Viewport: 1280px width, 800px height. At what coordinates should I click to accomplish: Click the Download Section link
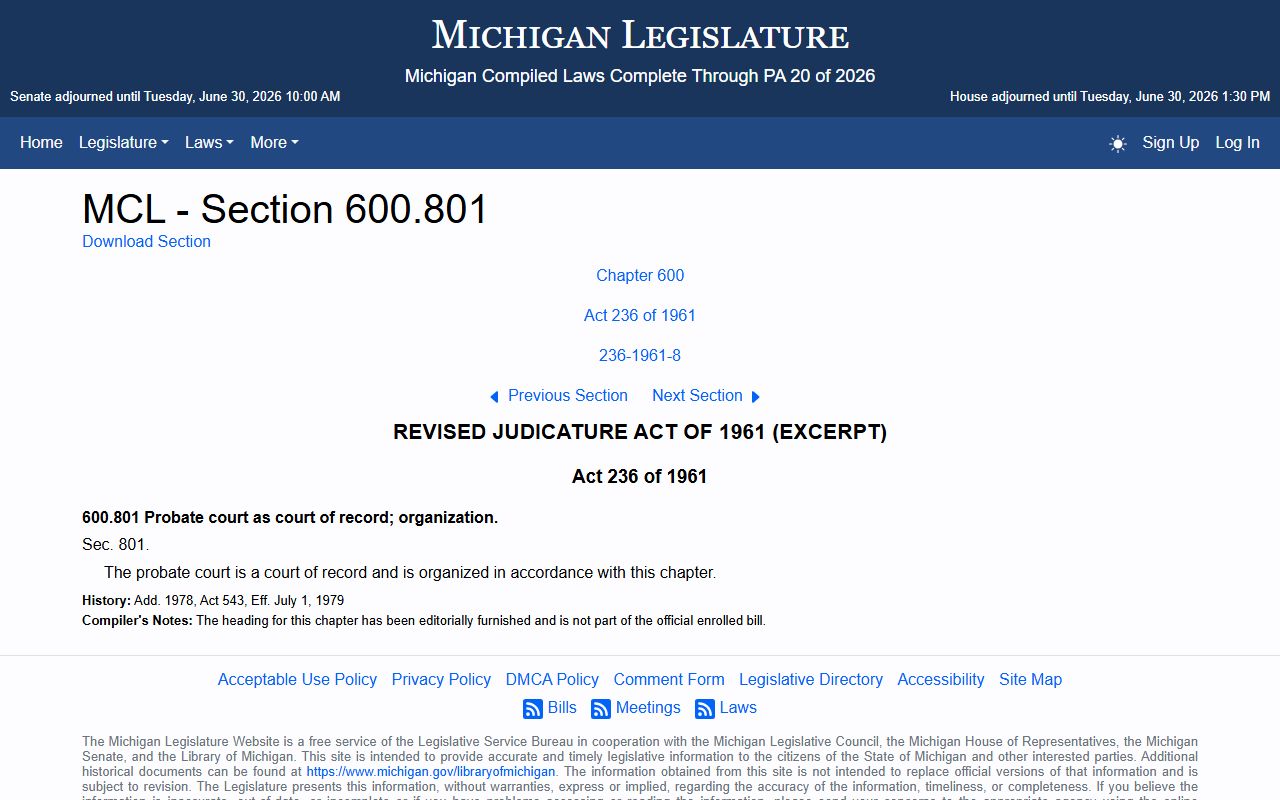point(146,241)
